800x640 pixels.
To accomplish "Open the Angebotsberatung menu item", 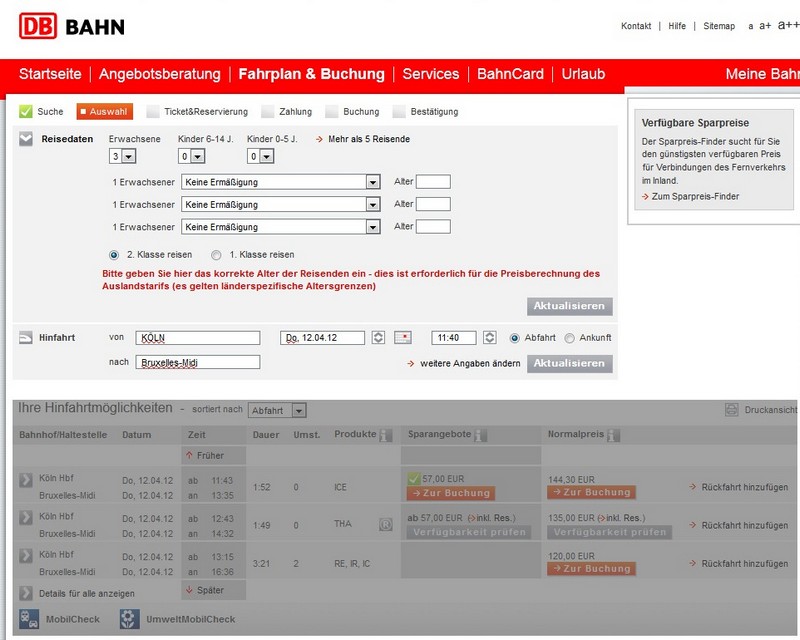I will [160, 74].
